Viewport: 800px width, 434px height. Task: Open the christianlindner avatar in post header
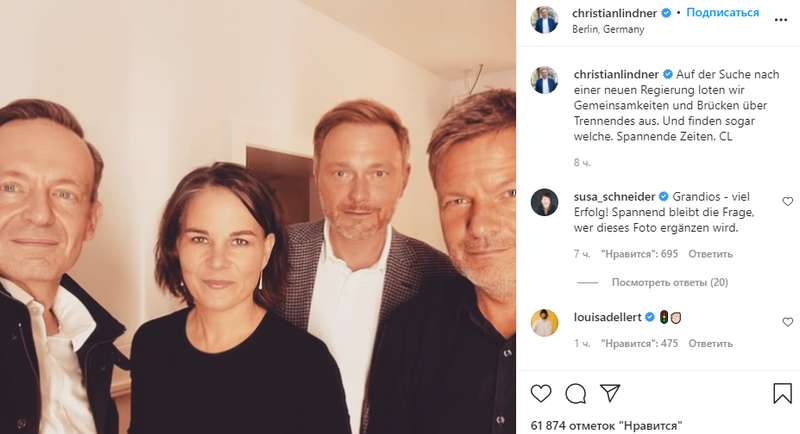coord(545,20)
